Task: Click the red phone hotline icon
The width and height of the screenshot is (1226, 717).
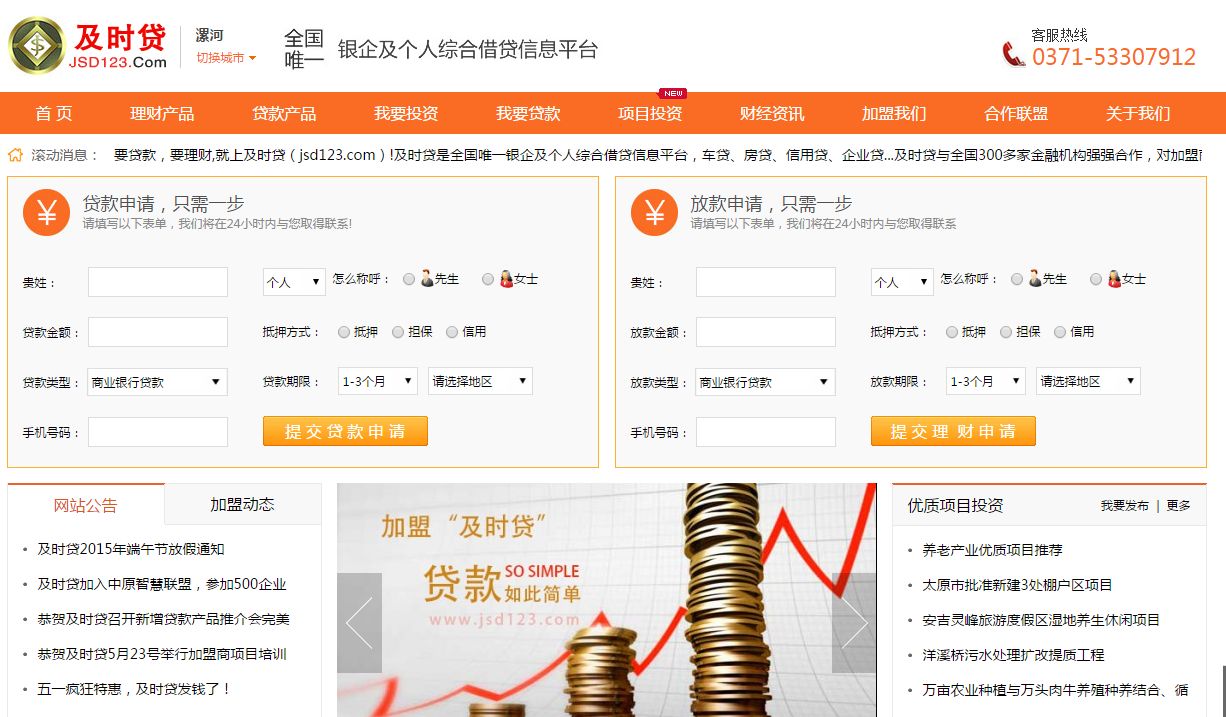Action: pyautogui.click(x=1014, y=54)
